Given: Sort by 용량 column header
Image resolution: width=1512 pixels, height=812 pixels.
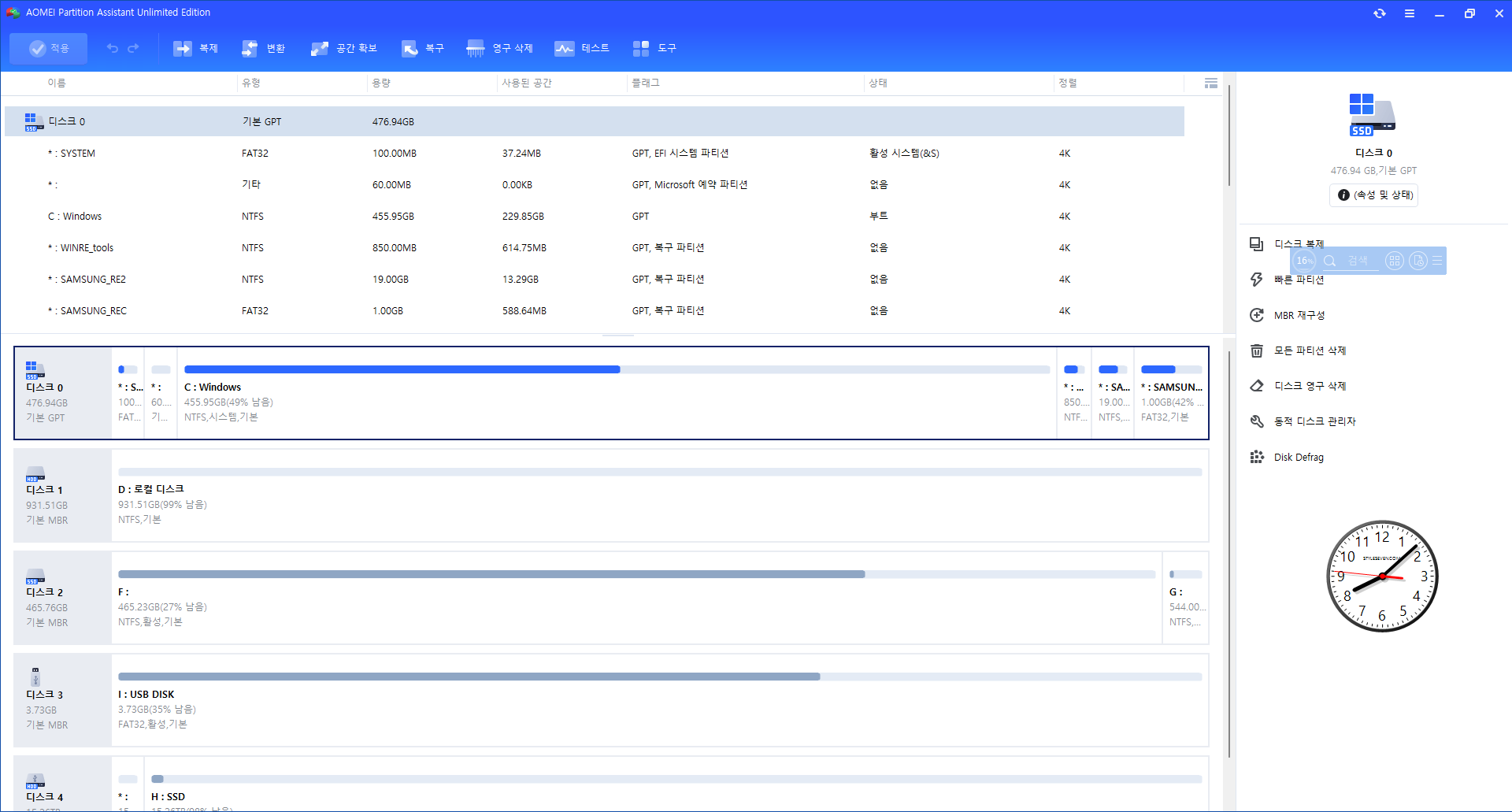Looking at the screenshot, I should point(381,83).
